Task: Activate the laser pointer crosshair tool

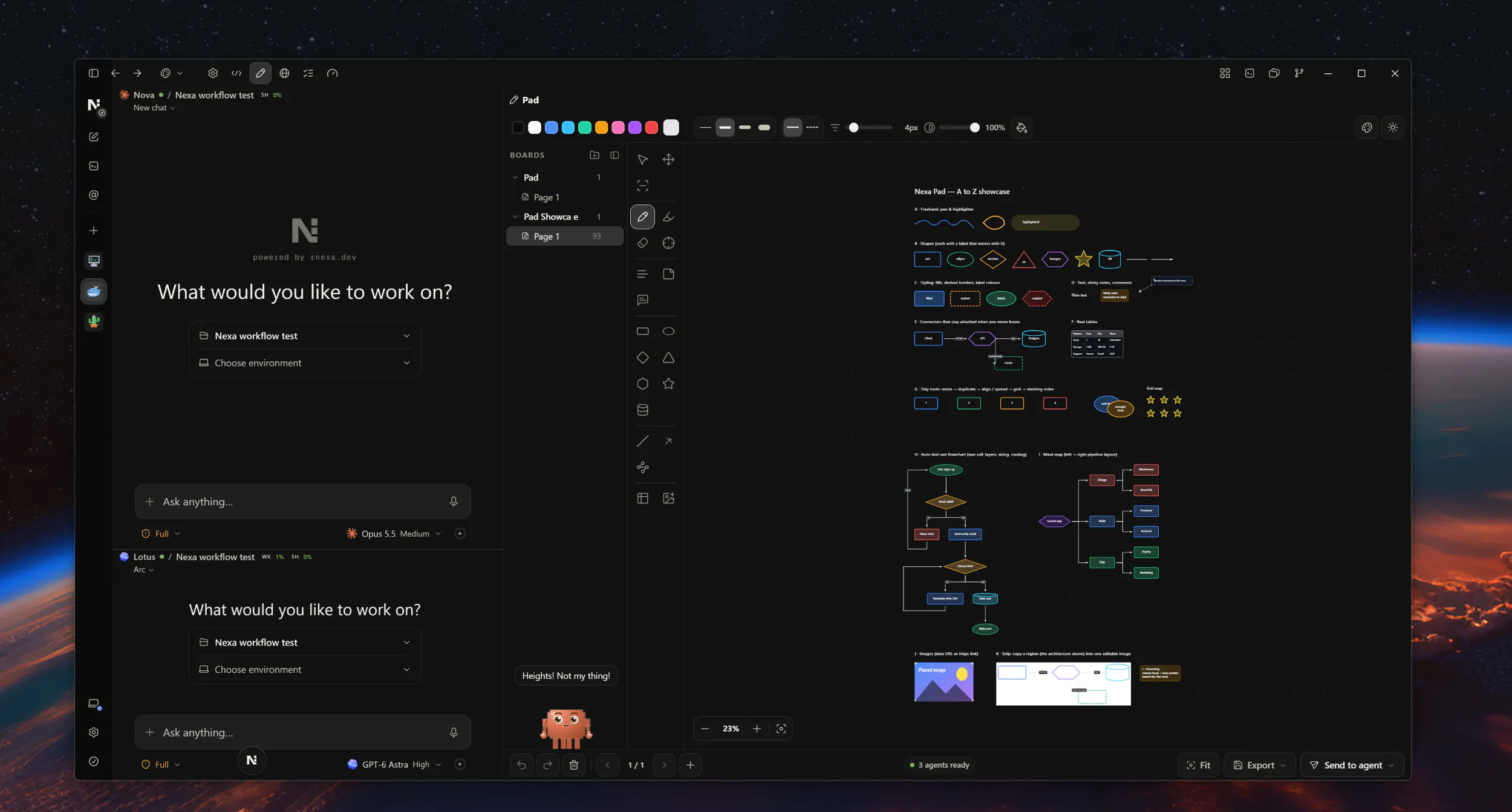Action: click(668, 243)
